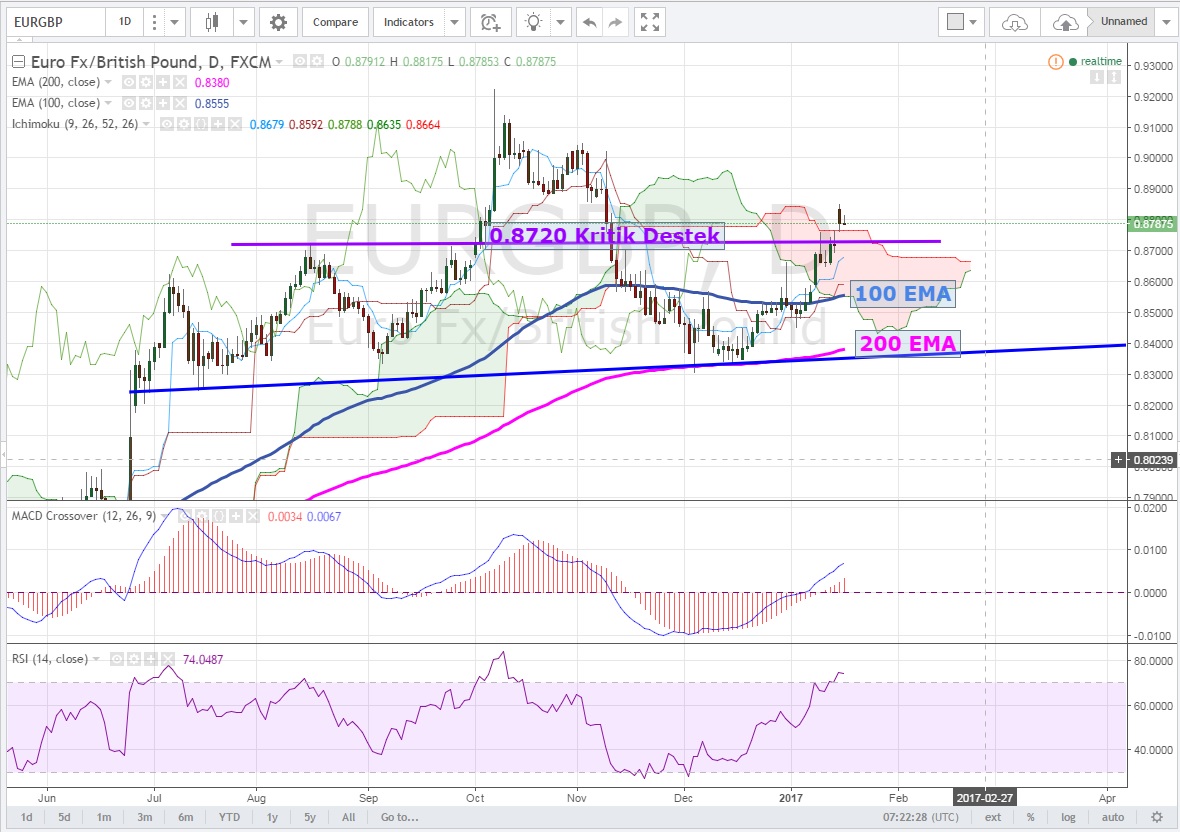Open the time interval dropdown arrow
The height and width of the screenshot is (832, 1180).
tap(175, 22)
